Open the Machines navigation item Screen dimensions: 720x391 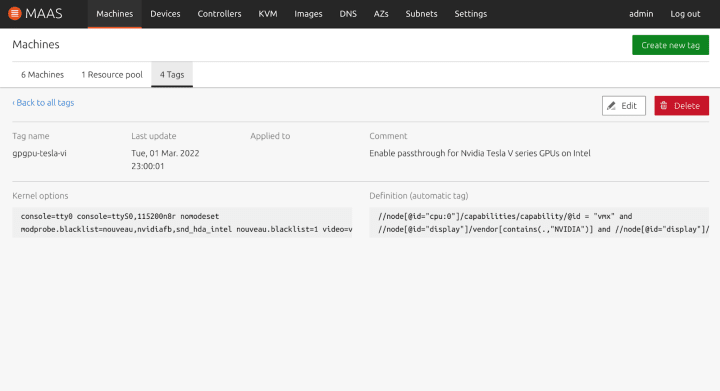click(115, 14)
